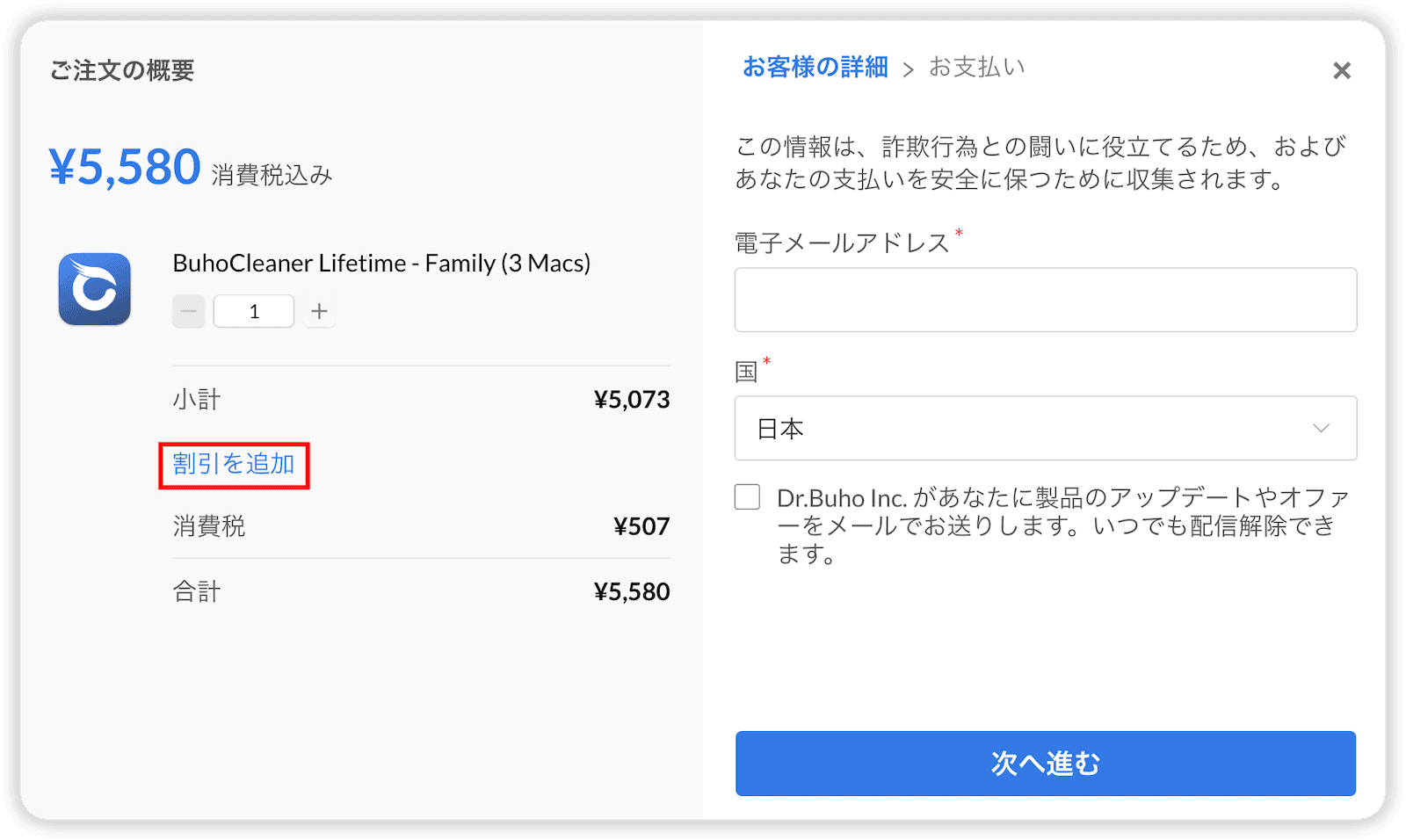Select the お支払い breadcrumb step
The height and width of the screenshot is (840, 1406).
pos(977,67)
